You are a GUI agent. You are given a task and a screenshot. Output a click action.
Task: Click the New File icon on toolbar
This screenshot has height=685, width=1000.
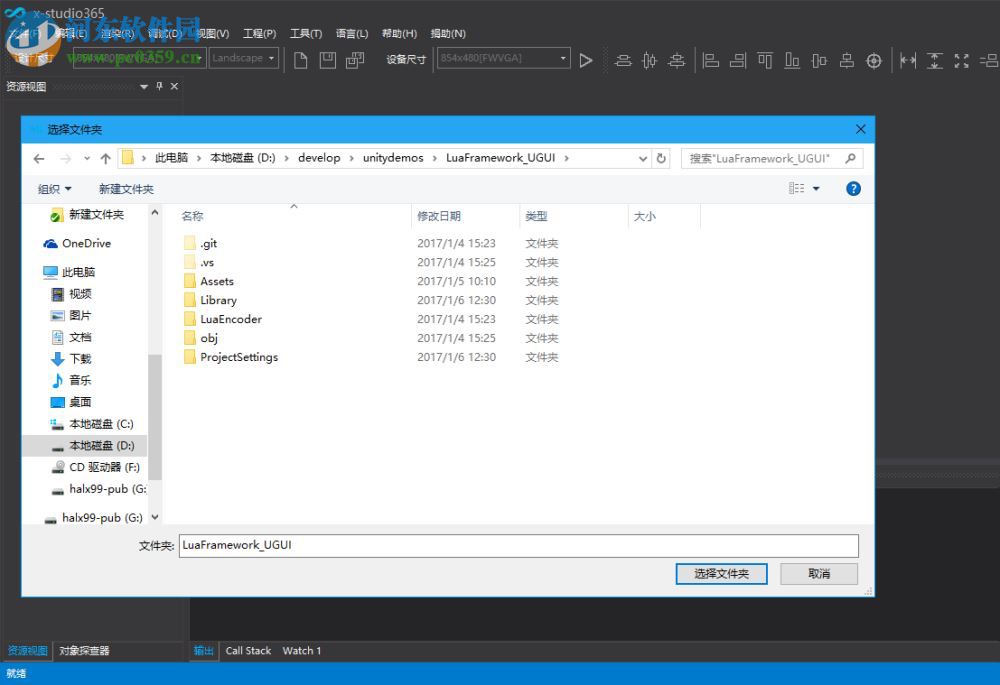[301, 60]
